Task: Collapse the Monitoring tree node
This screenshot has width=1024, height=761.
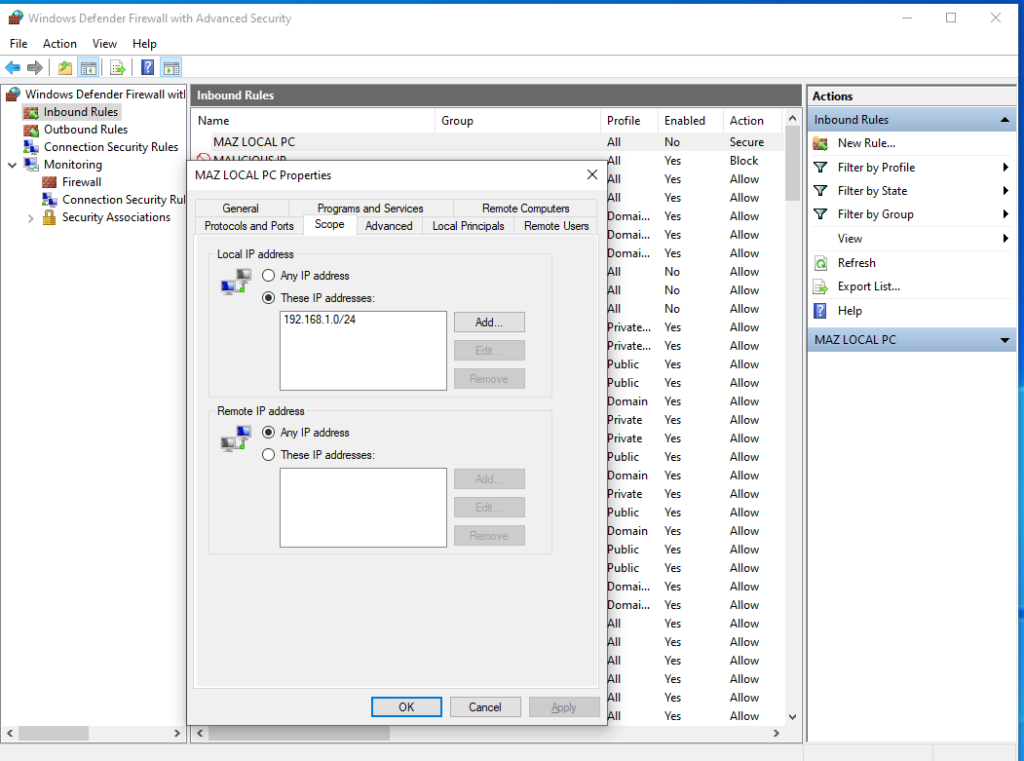Action: click(x=12, y=165)
